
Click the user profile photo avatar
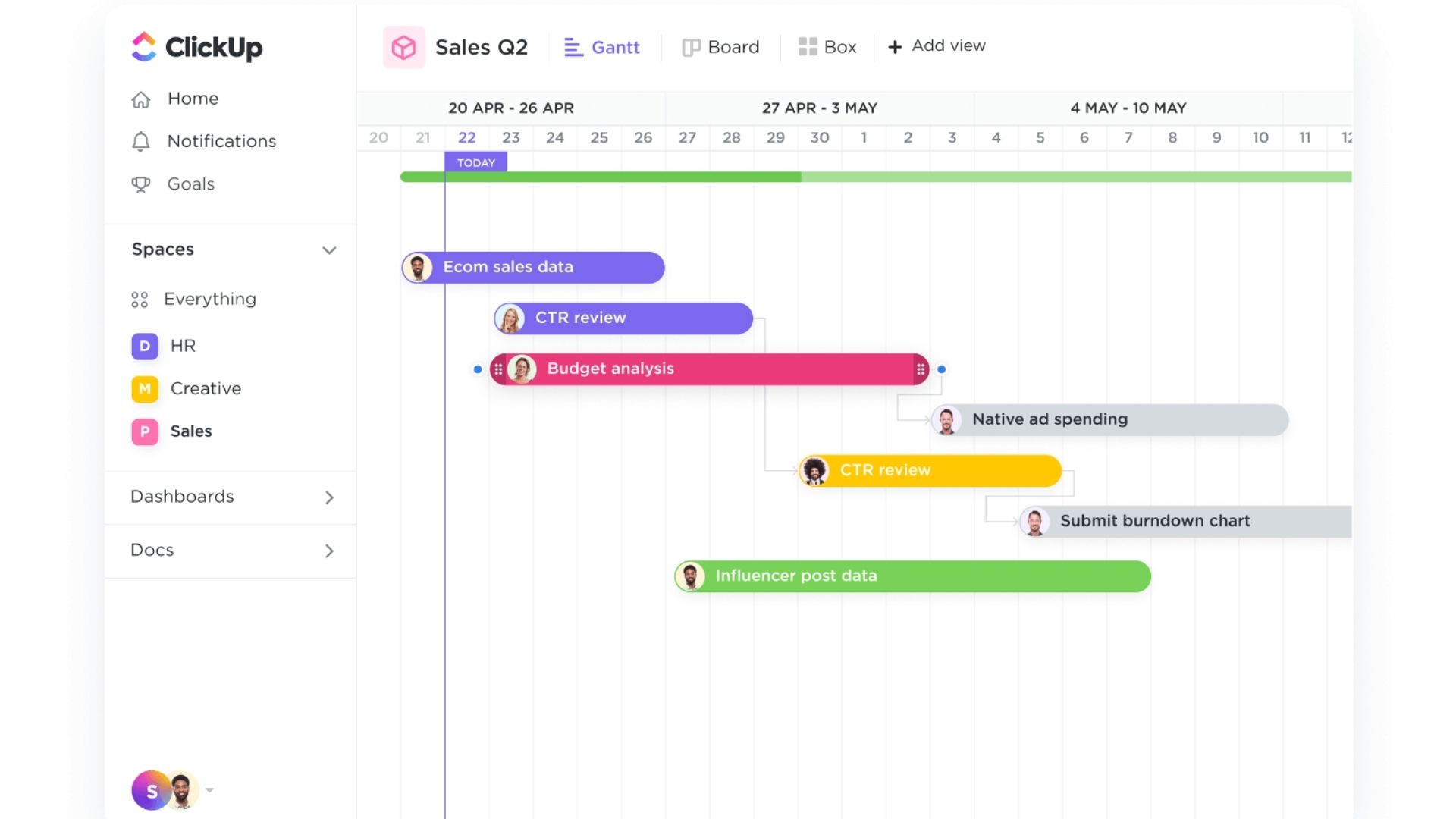click(x=182, y=791)
